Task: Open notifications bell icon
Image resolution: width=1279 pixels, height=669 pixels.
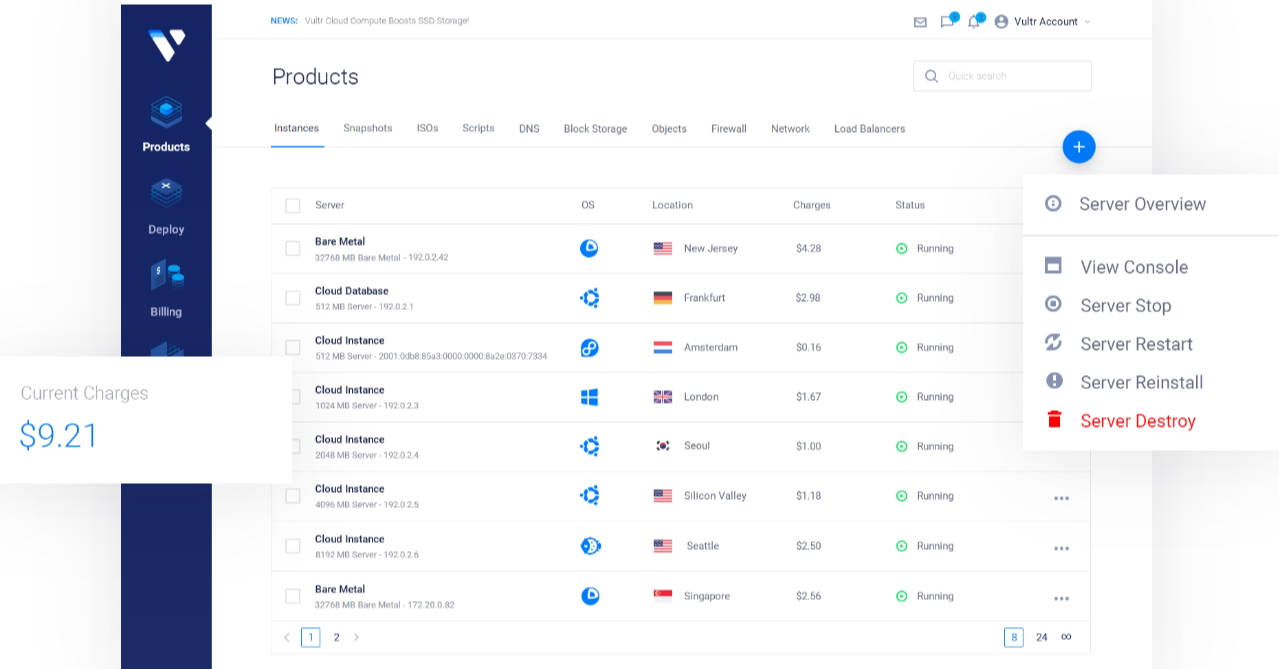Action: click(x=973, y=21)
